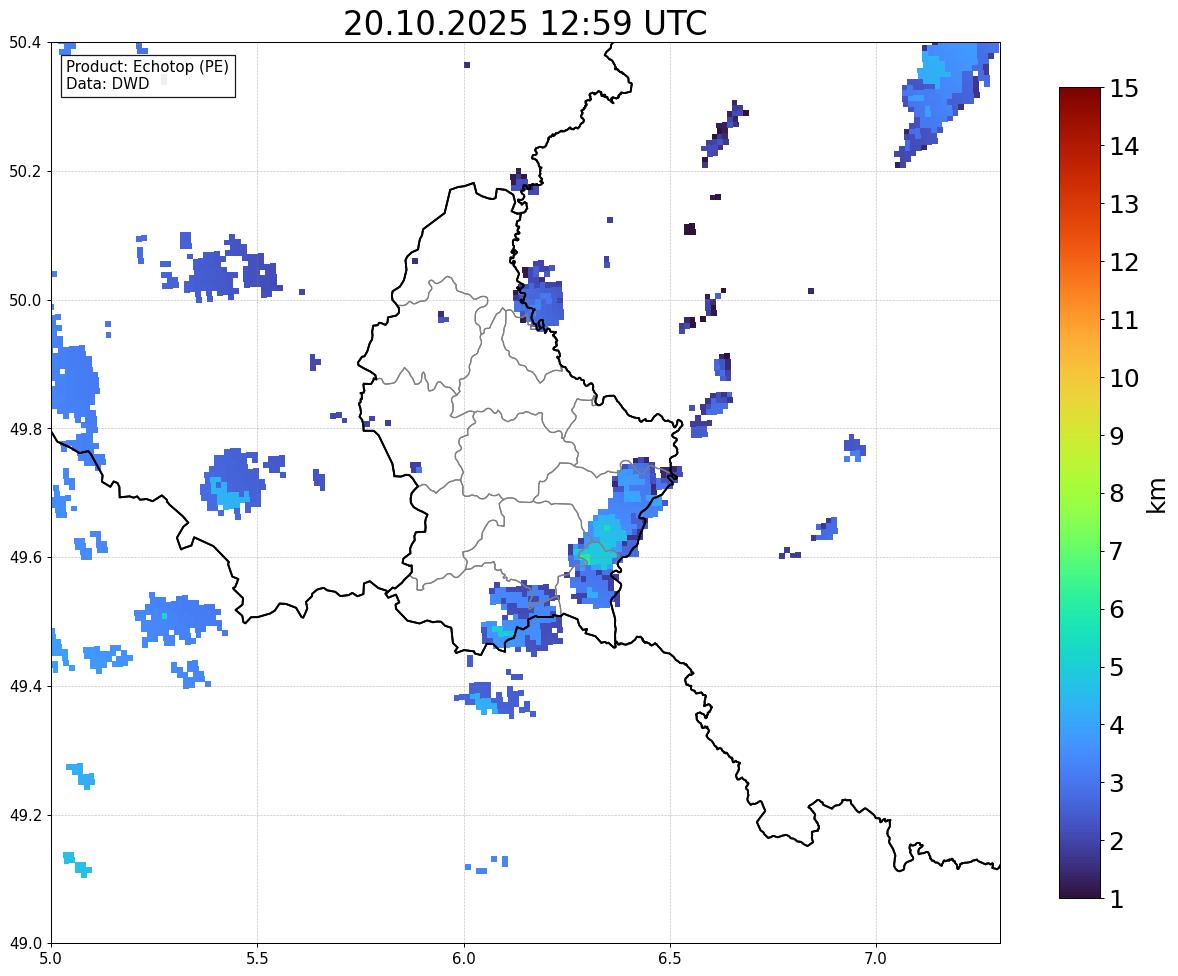Click colorbar tick label 15
The width and height of the screenshot is (1178, 976).
coord(1124,89)
